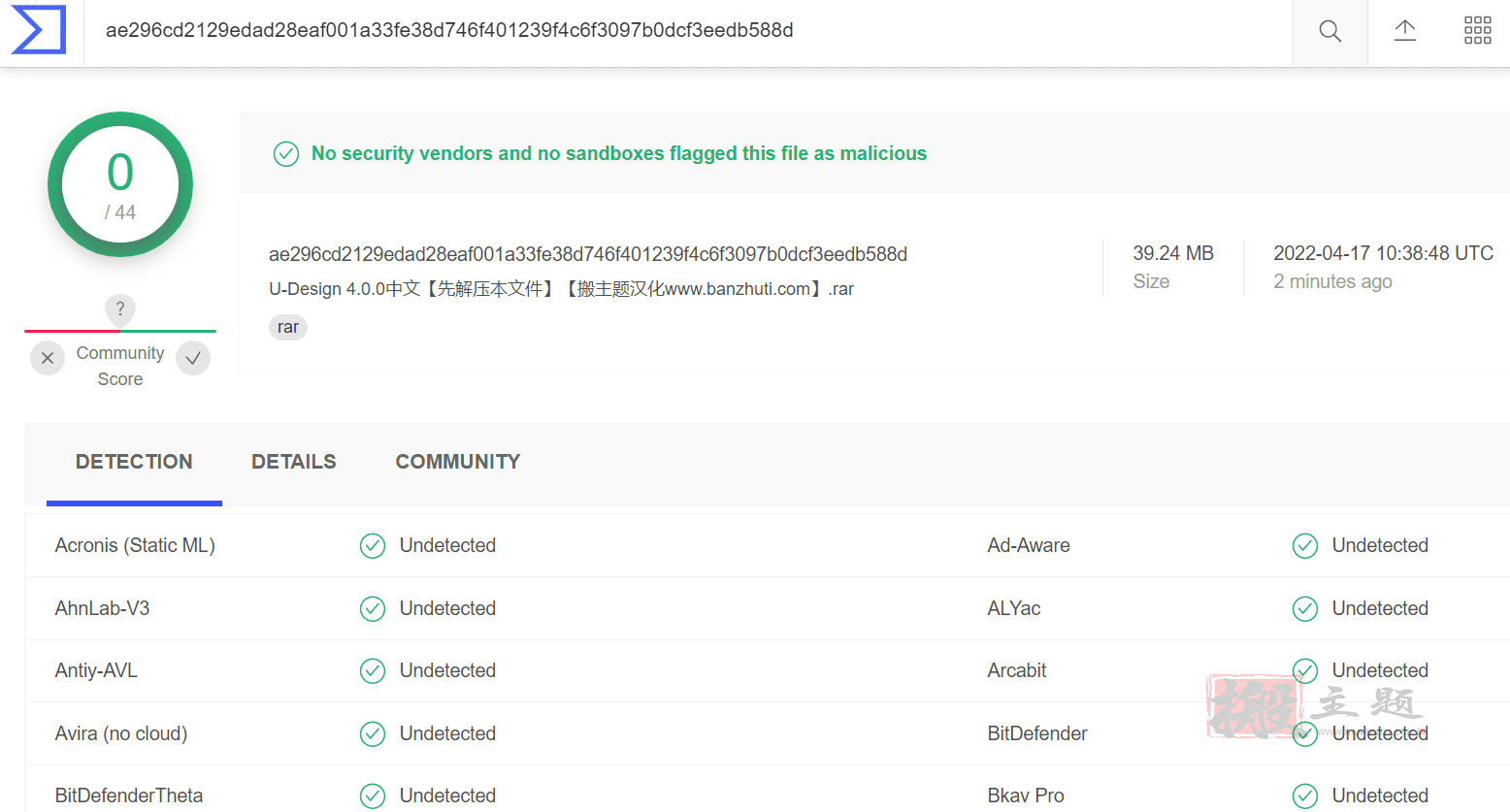1510x812 pixels.
Task: Click the Undetected result for AhnLab-V3
Action: click(447, 608)
